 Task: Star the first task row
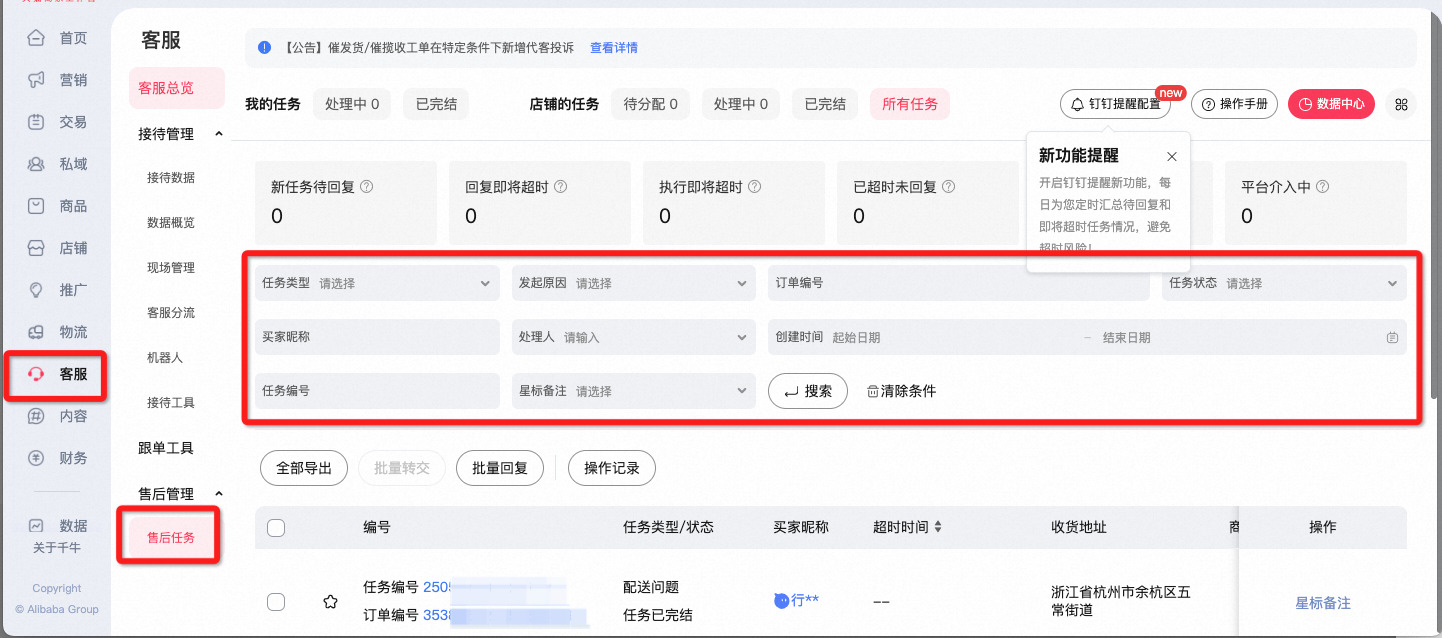click(x=330, y=601)
